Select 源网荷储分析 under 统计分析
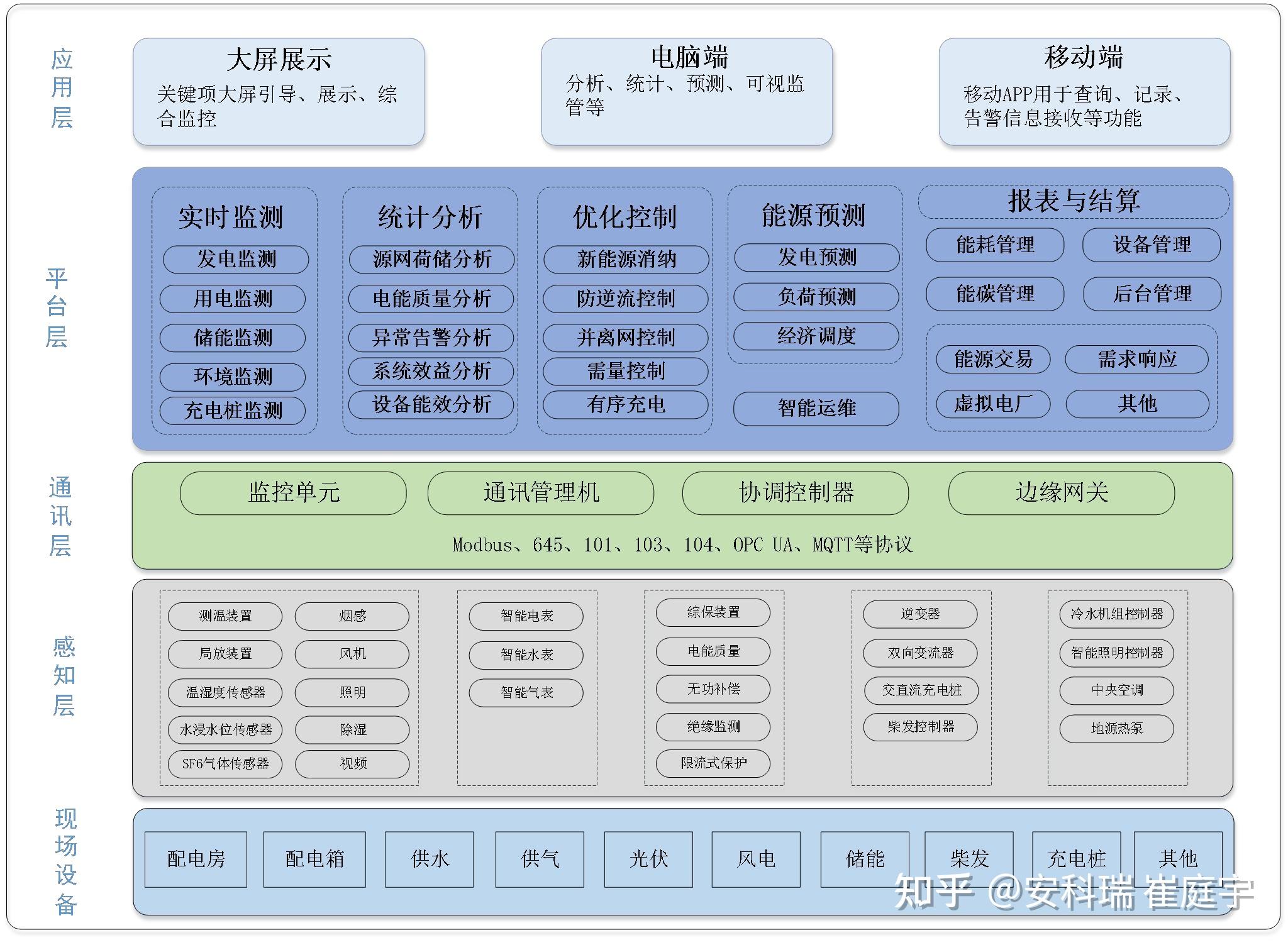This screenshot has height=945, width=1288. [x=433, y=259]
